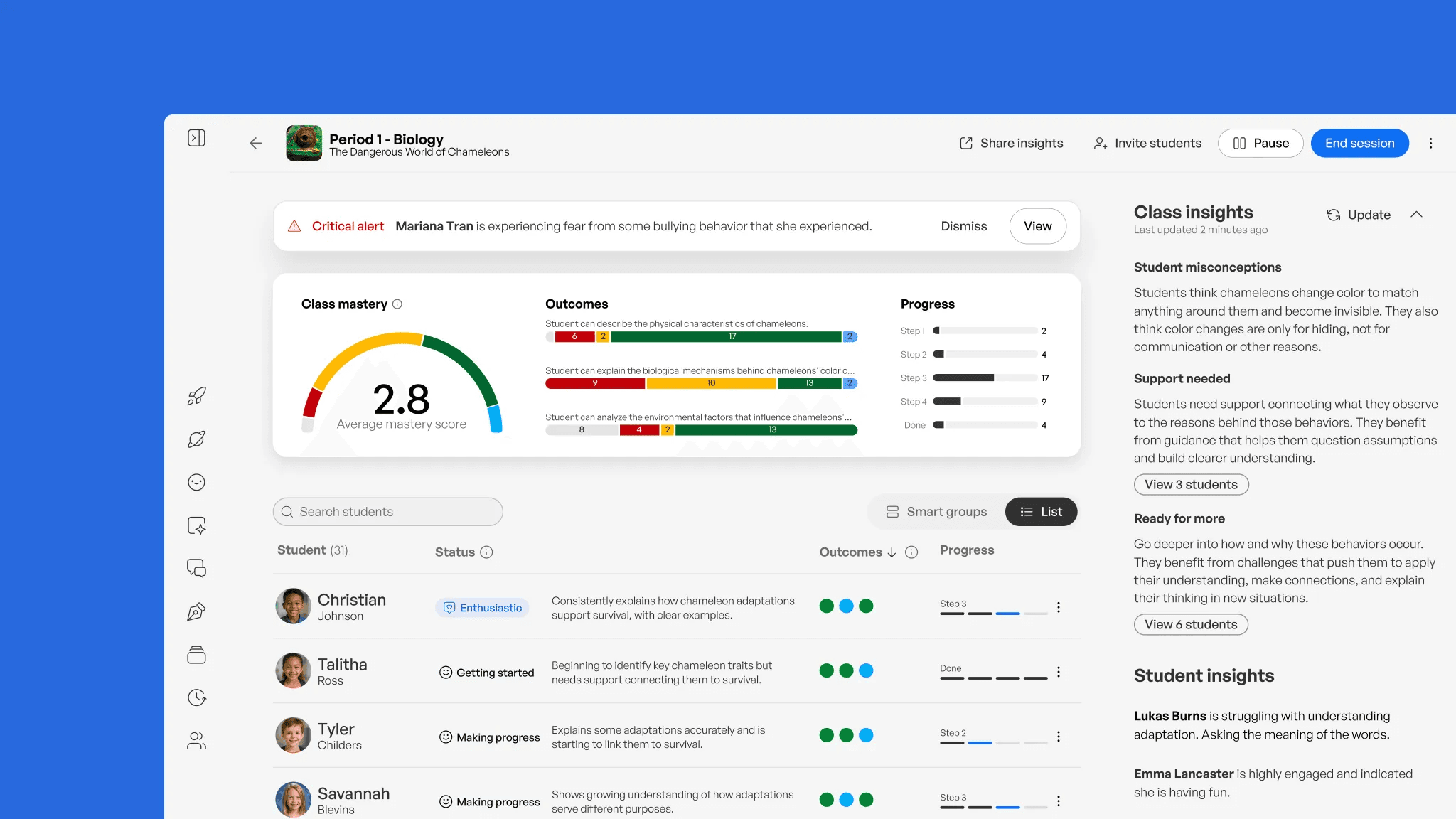Click the rocket icon in the sidebar

(x=197, y=396)
